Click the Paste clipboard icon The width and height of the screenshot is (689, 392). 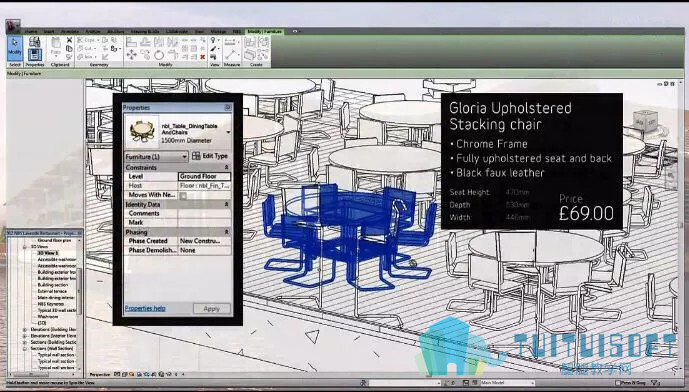coord(56,47)
